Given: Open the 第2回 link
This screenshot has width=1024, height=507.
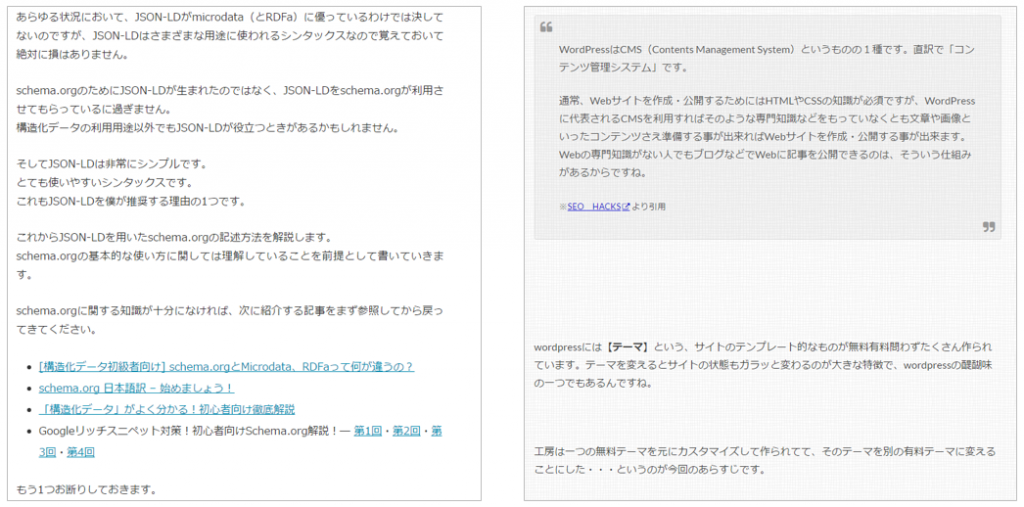Looking at the screenshot, I should [x=406, y=431].
